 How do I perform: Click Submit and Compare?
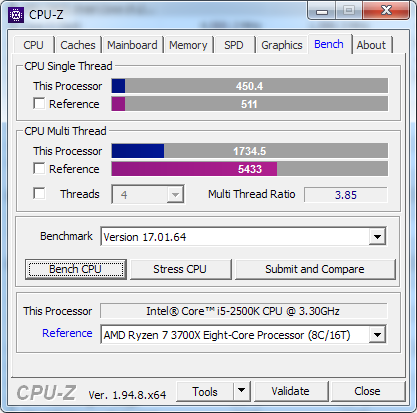315,269
